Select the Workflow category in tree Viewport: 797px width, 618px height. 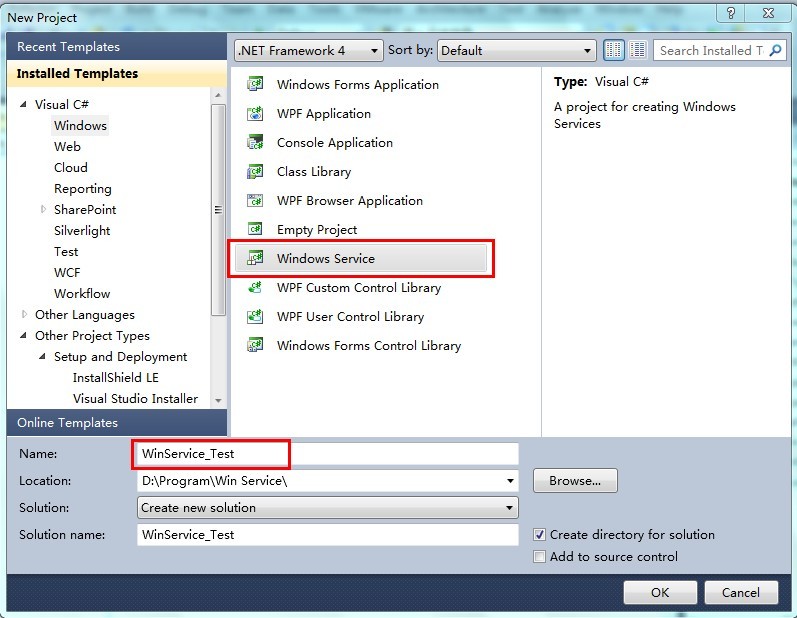tap(82, 293)
